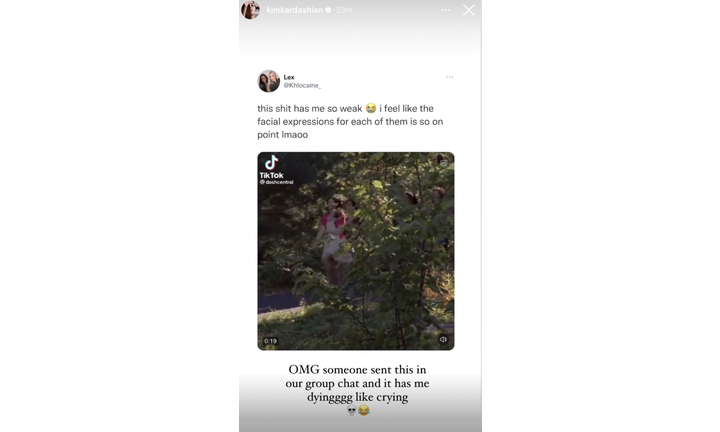Click the @dashcentral TikTok handle
720x432 pixels.
click(276, 182)
